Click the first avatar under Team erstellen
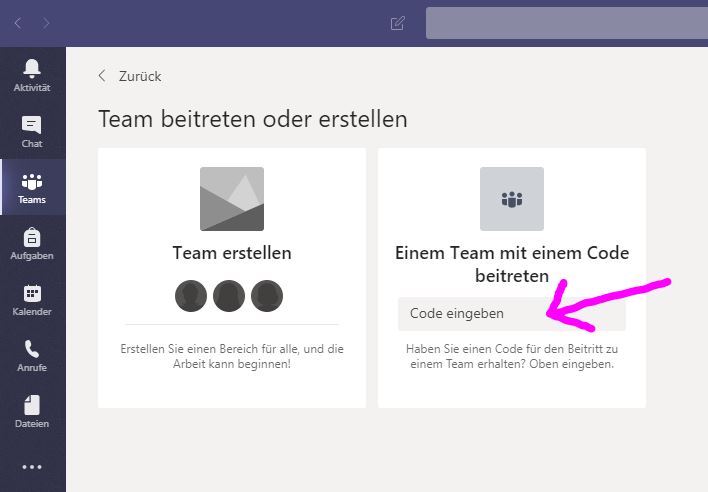The width and height of the screenshot is (708, 492). (x=191, y=296)
